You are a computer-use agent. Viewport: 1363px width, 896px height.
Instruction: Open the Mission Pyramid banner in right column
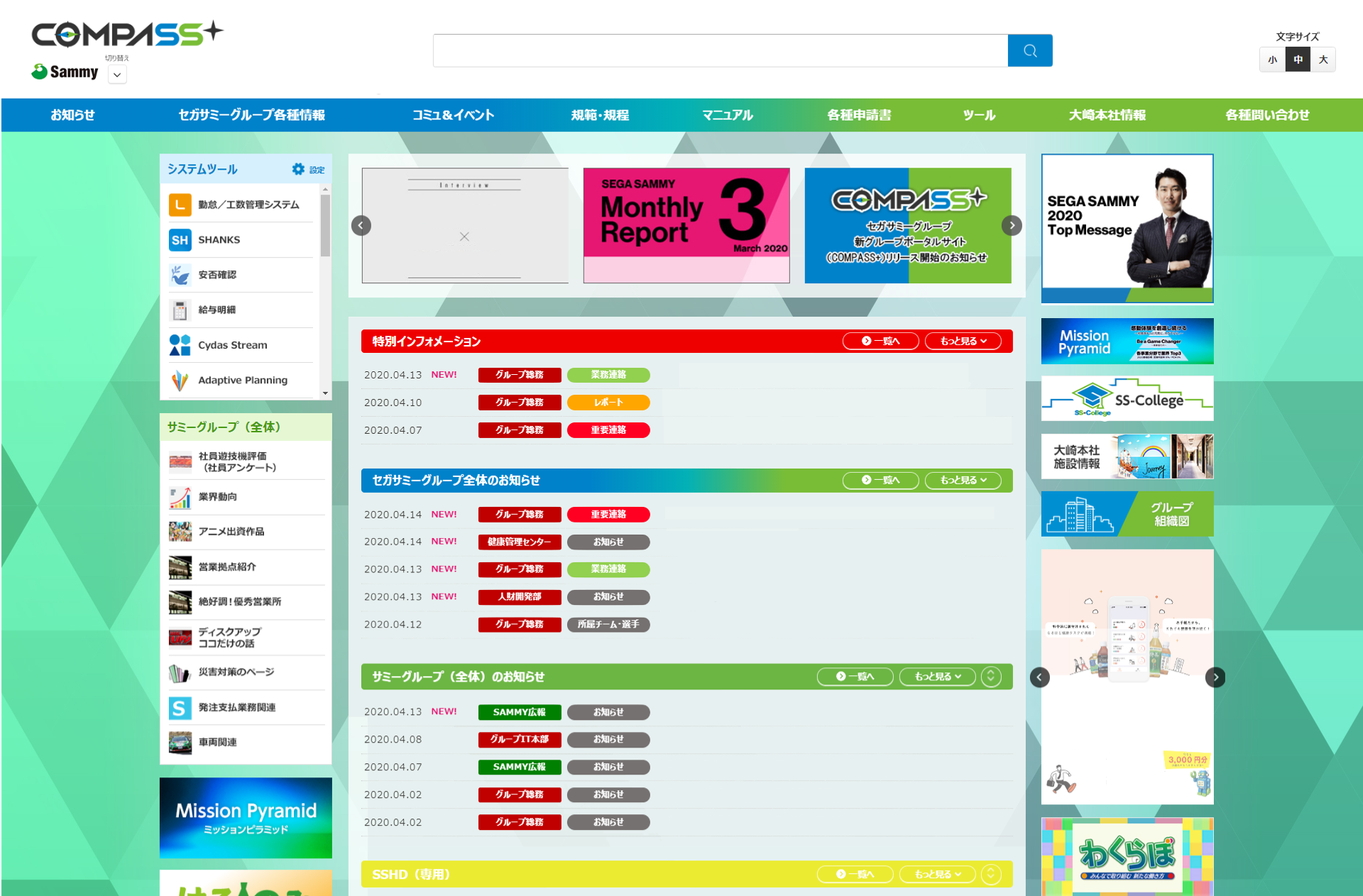pyautogui.click(x=1127, y=342)
